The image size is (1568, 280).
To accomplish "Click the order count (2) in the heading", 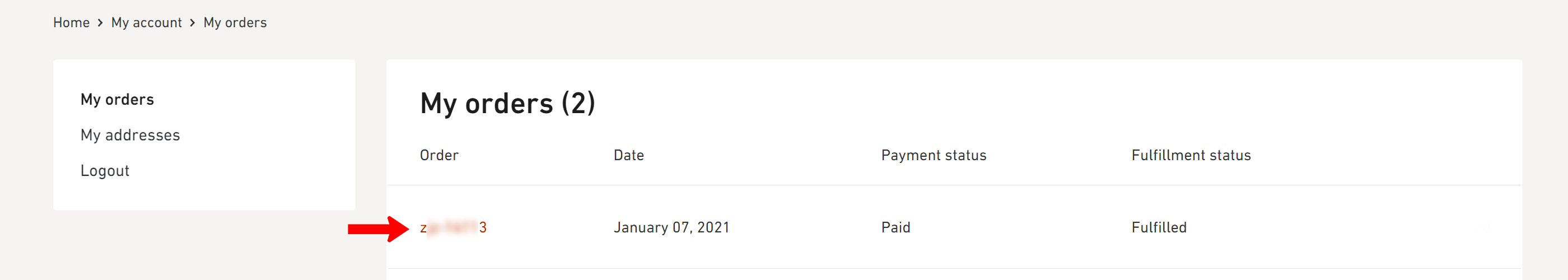I will 578,104.
